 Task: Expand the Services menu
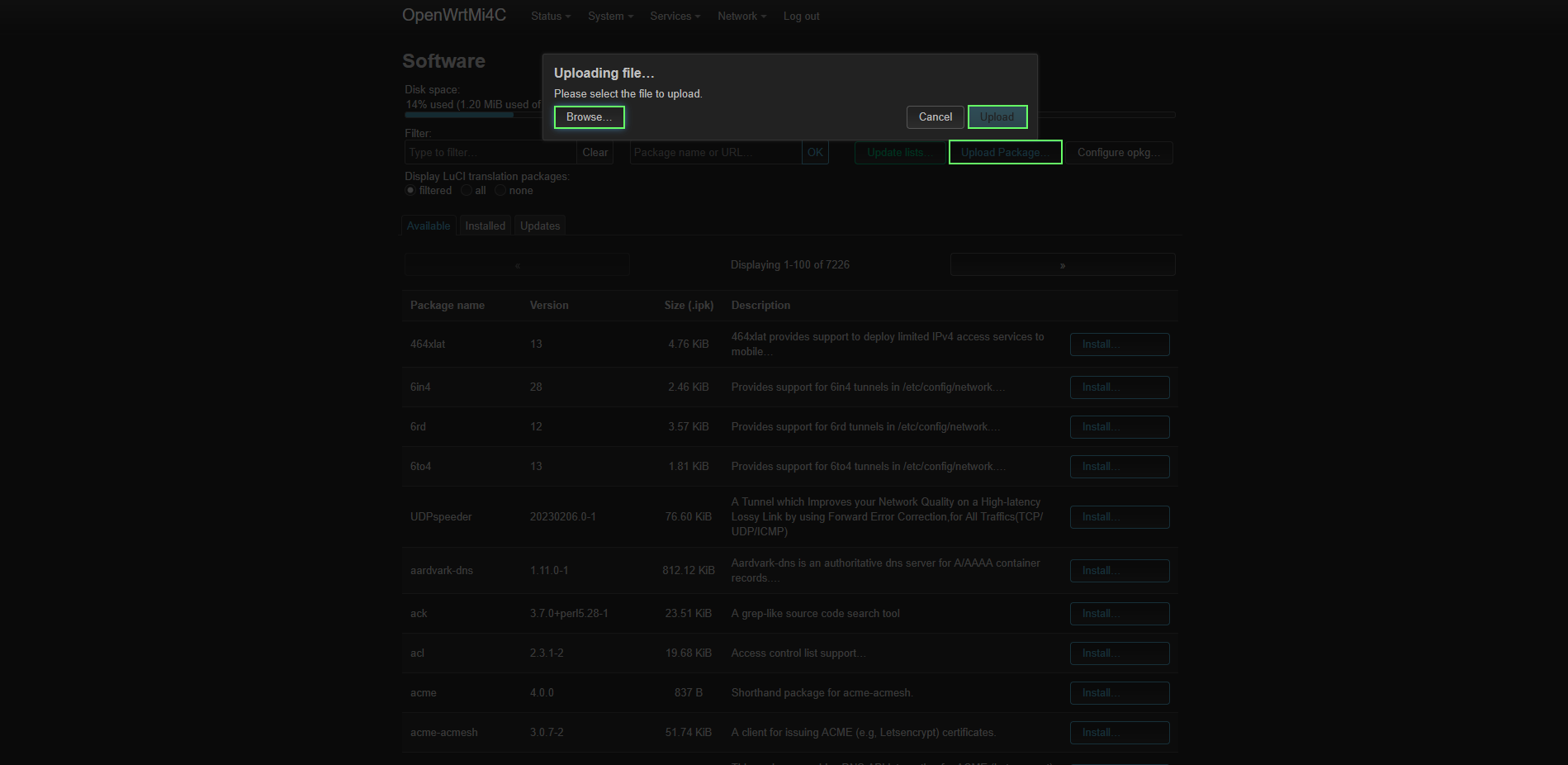click(x=675, y=16)
